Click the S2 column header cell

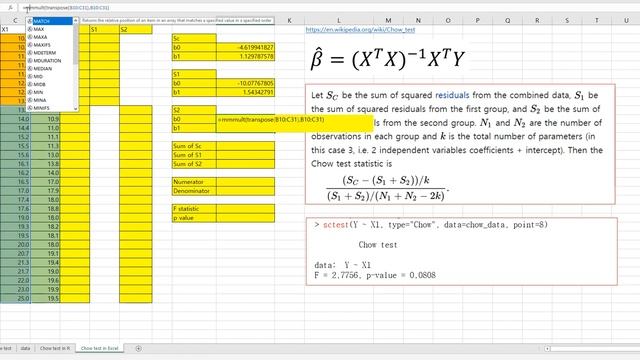(136, 29)
